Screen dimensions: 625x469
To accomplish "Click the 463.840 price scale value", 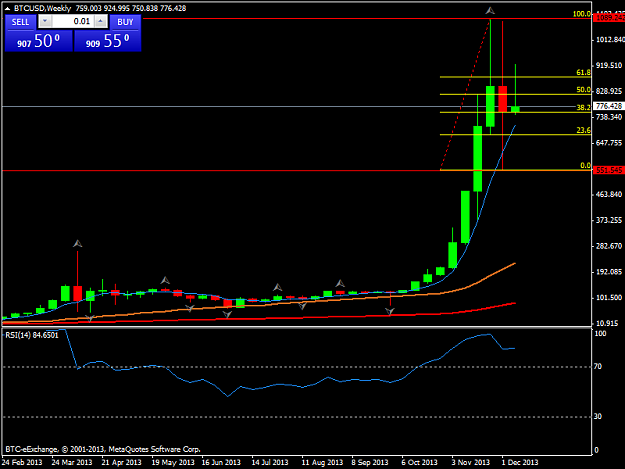I will pyautogui.click(x=609, y=194).
